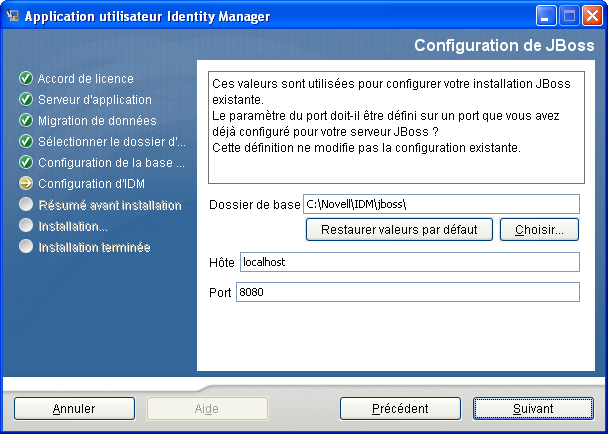Click the Migration de données checkmark icon

[25, 121]
